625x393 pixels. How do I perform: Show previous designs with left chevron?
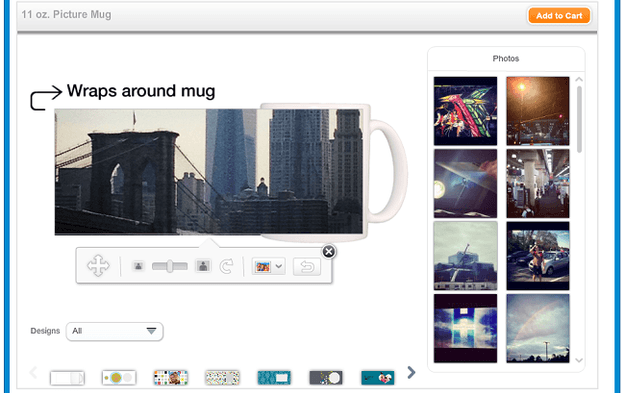coord(33,373)
